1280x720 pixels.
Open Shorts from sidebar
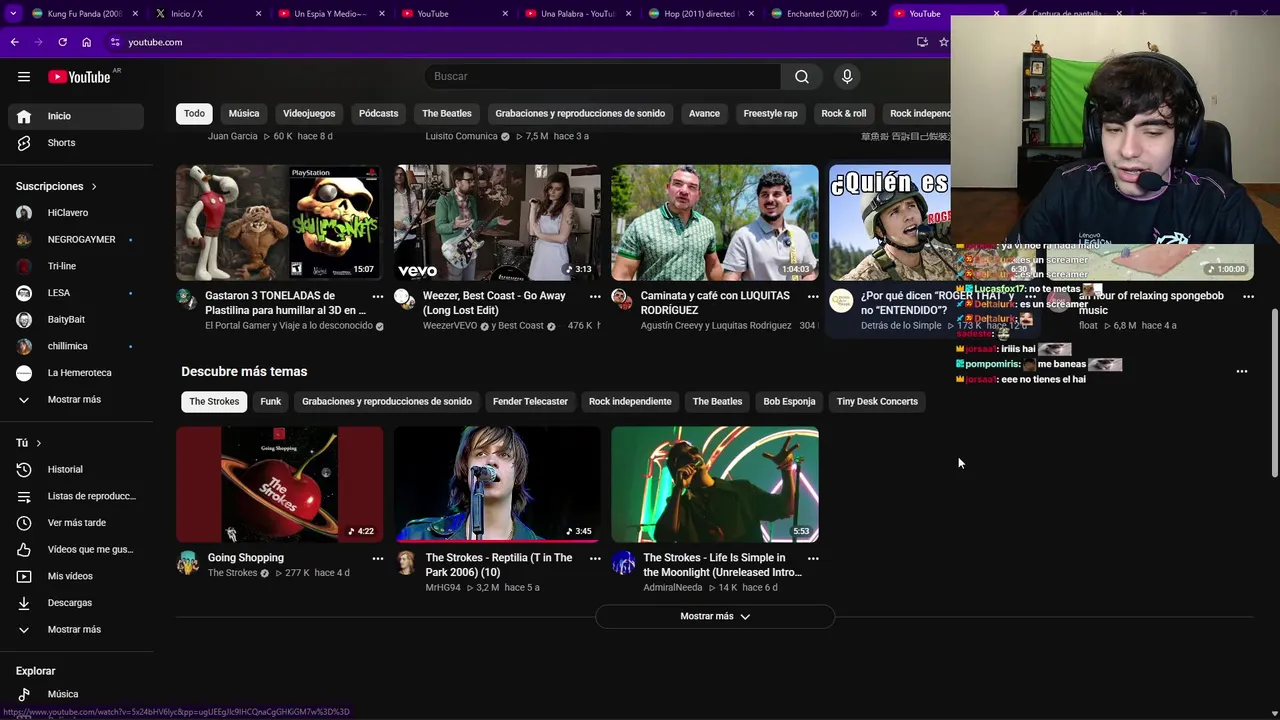76,143
